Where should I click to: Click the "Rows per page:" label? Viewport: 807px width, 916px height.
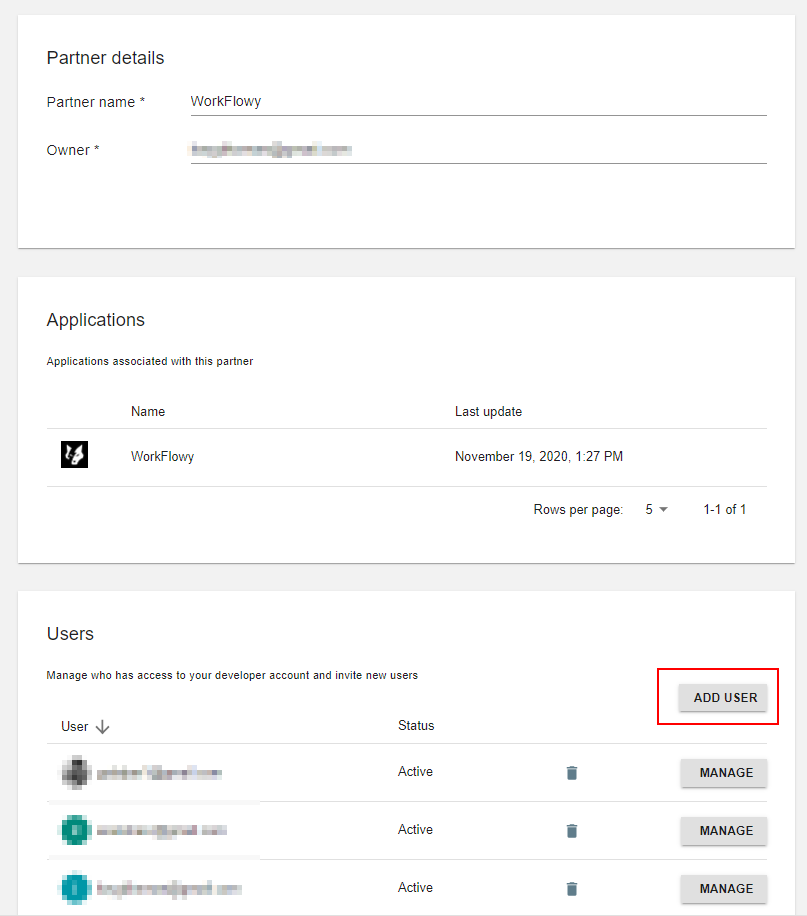(578, 509)
